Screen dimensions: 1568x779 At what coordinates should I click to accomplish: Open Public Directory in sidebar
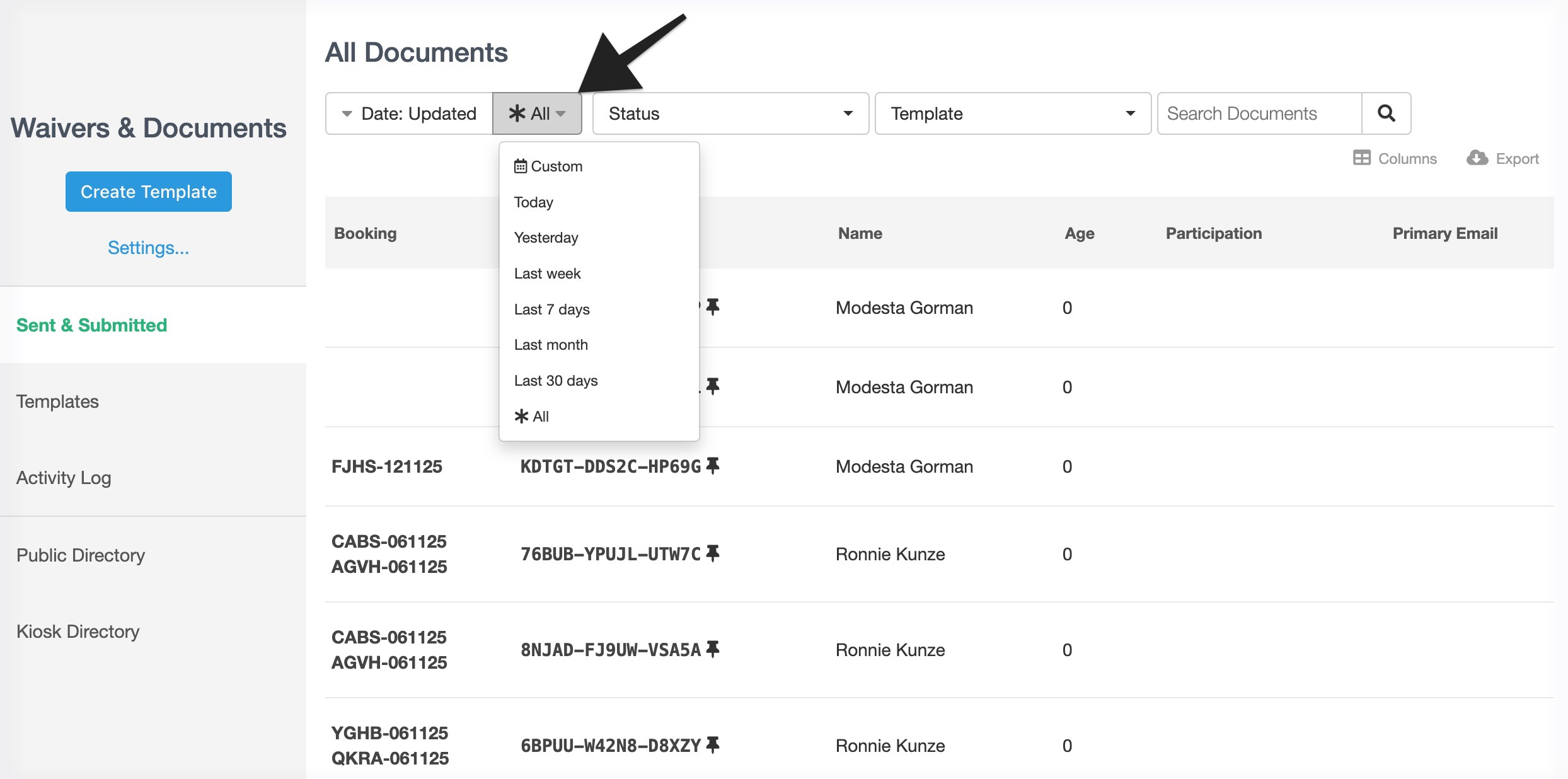[x=153, y=555]
